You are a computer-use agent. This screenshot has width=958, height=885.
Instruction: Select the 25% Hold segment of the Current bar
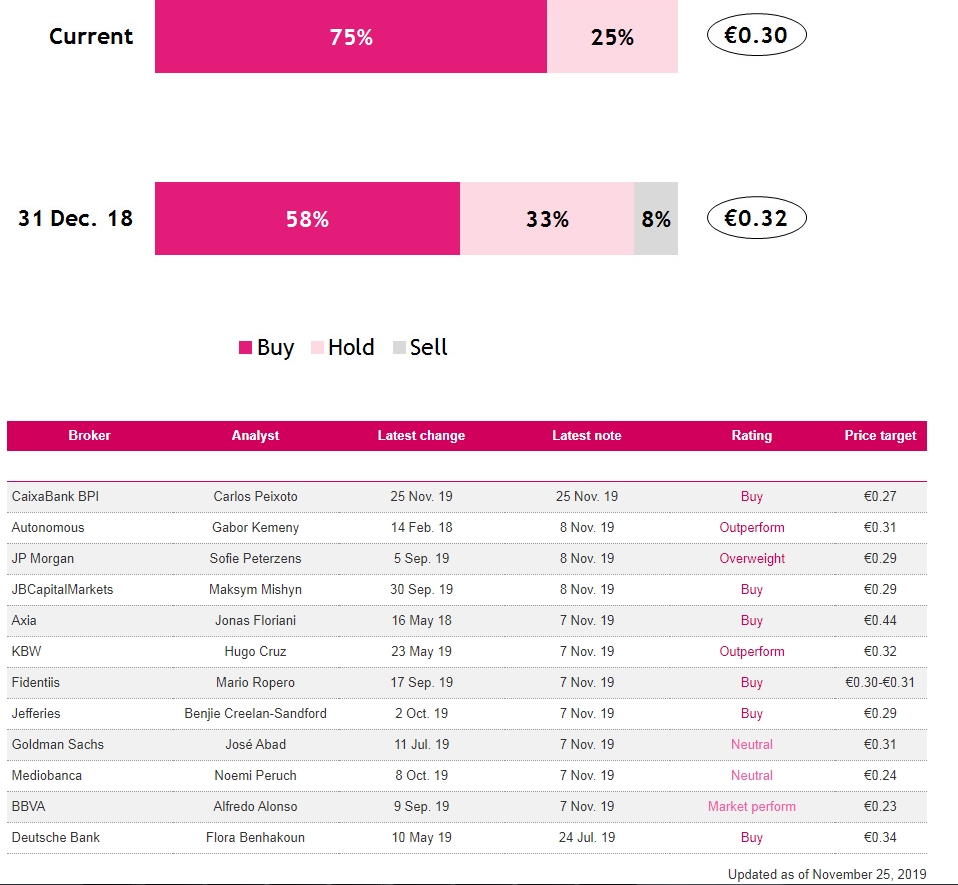[612, 37]
